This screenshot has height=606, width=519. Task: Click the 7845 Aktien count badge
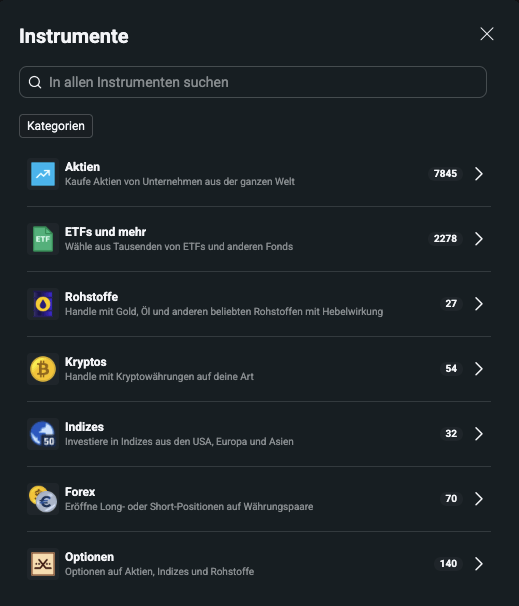point(445,174)
